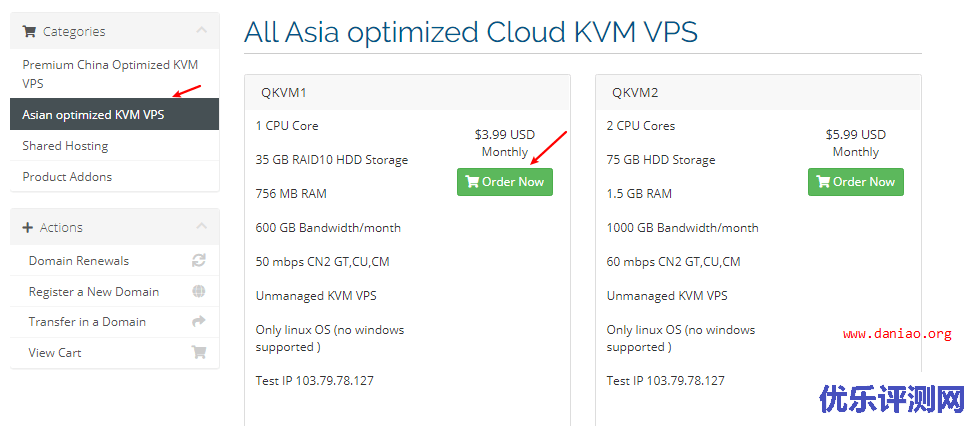Click the cart icon in QKVM2 Order Now button

click(x=823, y=182)
